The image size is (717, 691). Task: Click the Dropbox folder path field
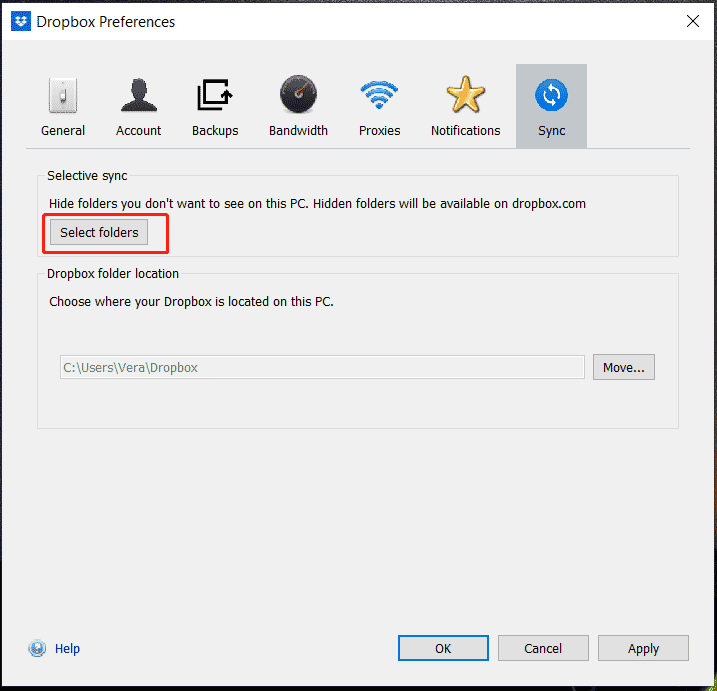click(321, 367)
